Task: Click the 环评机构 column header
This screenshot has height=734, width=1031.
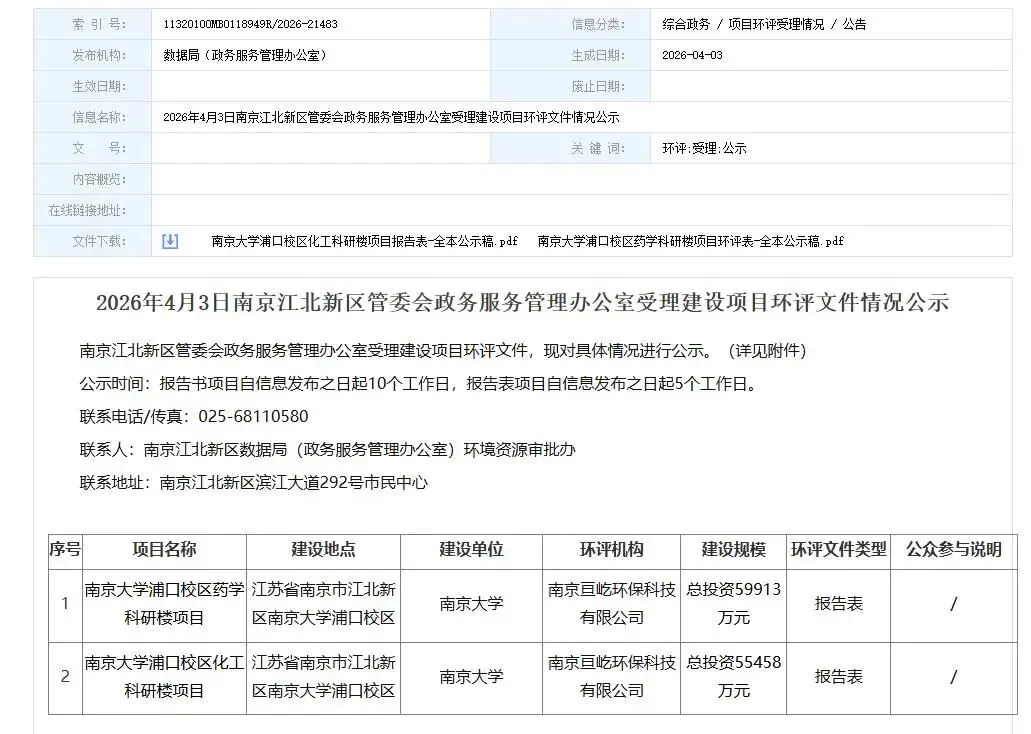Action: click(x=611, y=551)
